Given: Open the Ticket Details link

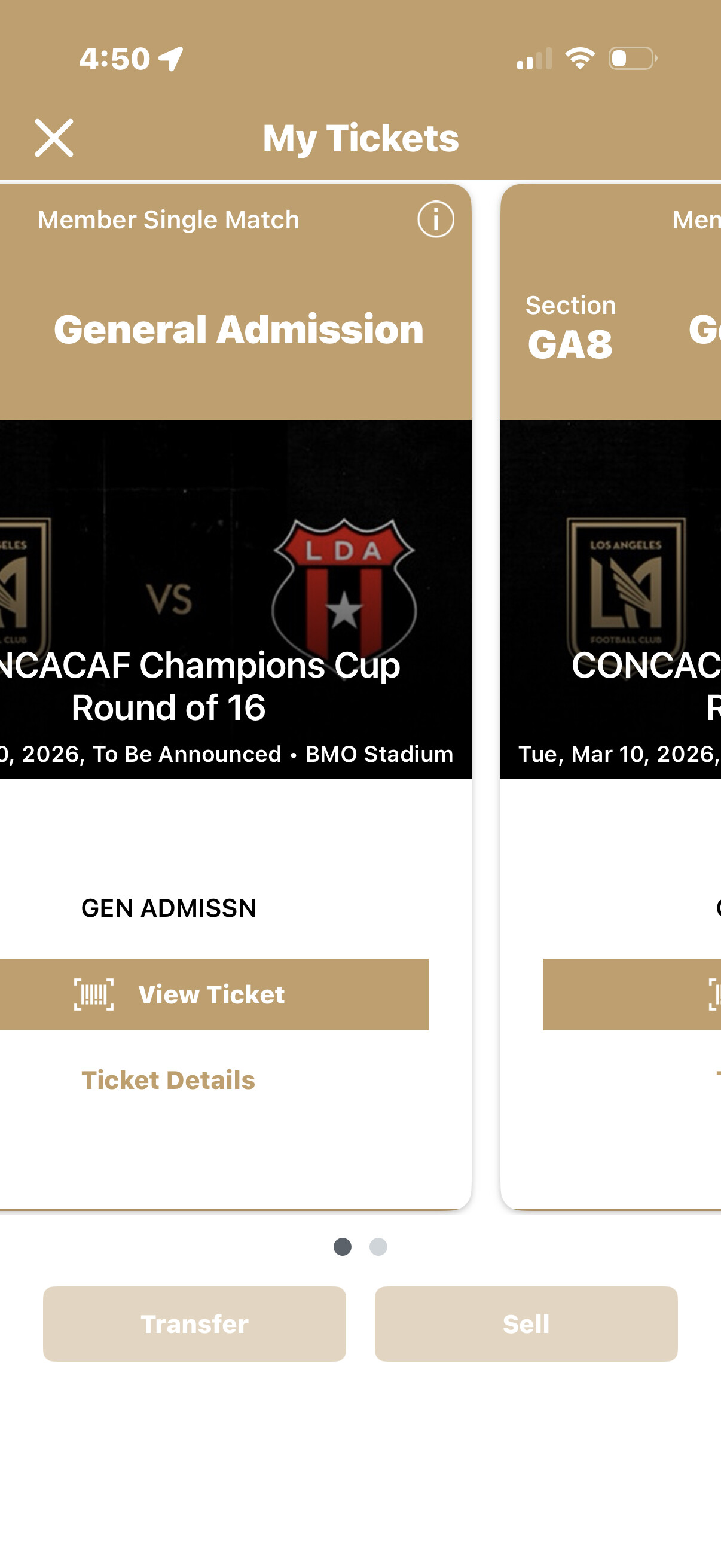Looking at the screenshot, I should coord(169,1080).
